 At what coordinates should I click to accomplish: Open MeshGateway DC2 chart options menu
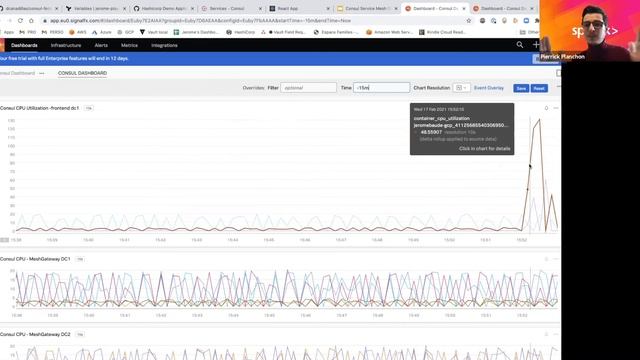tap(556, 334)
